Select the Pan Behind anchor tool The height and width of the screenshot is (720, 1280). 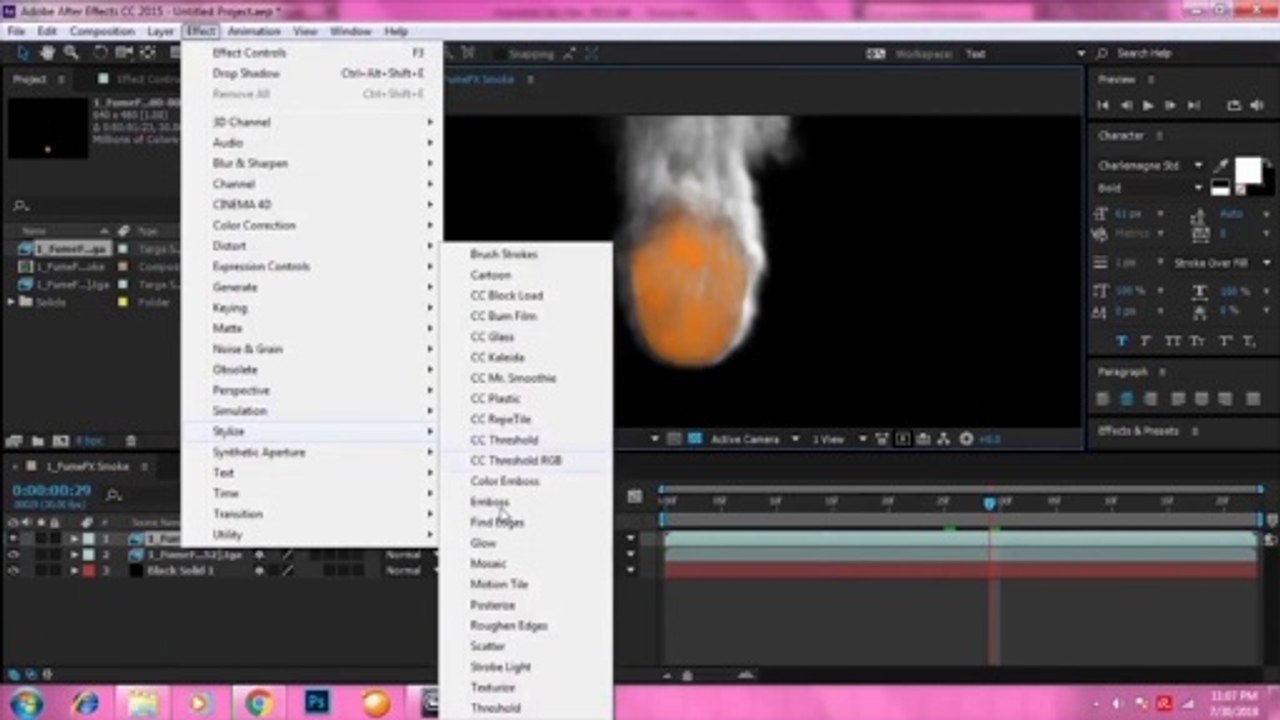[x=150, y=53]
